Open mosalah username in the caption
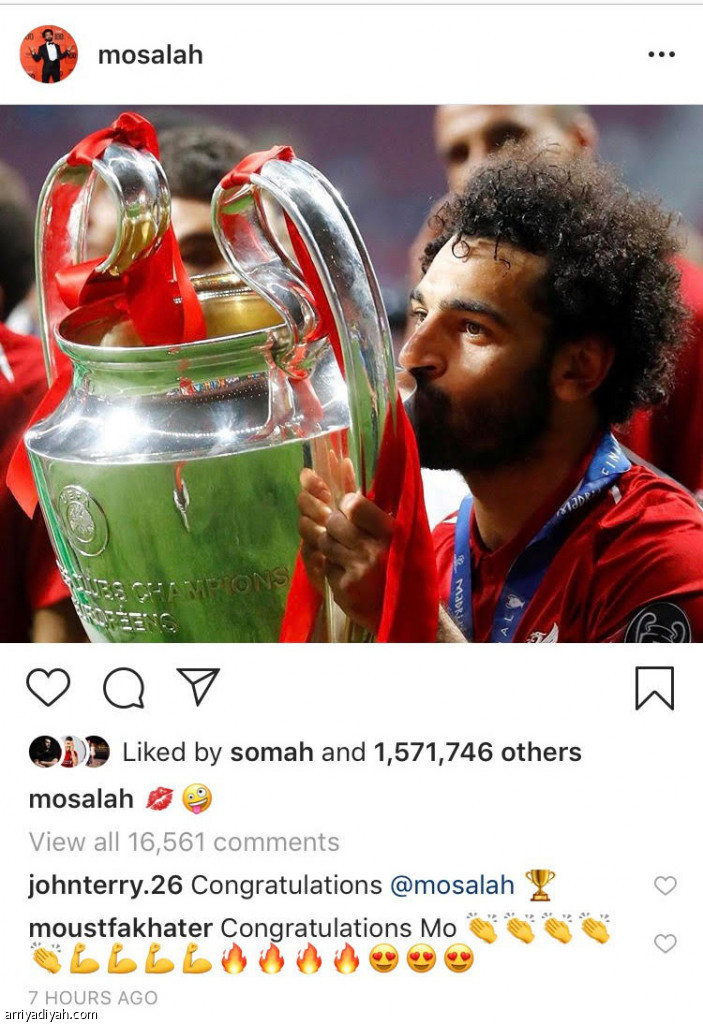 [81, 799]
